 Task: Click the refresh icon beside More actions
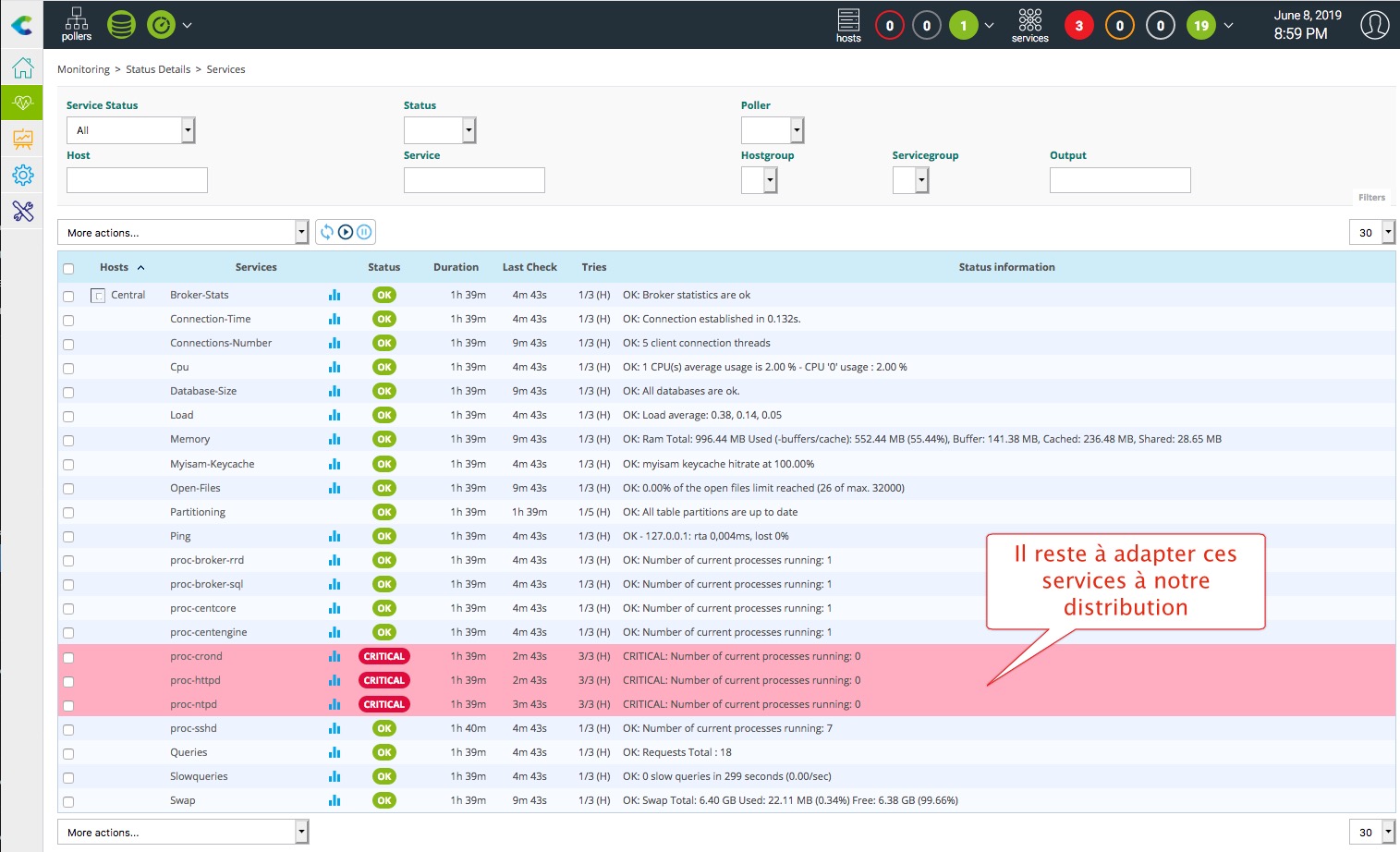click(x=327, y=232)
